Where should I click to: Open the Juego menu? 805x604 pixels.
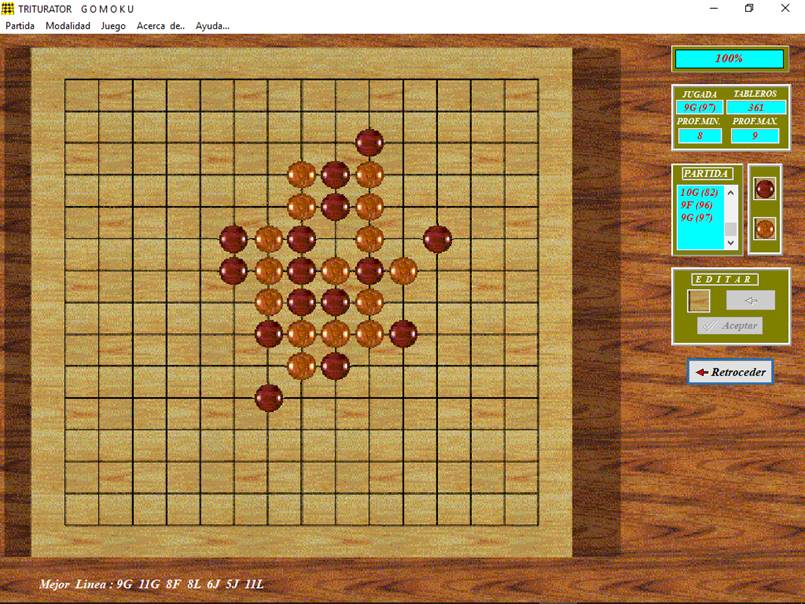[x=113, y=26]
